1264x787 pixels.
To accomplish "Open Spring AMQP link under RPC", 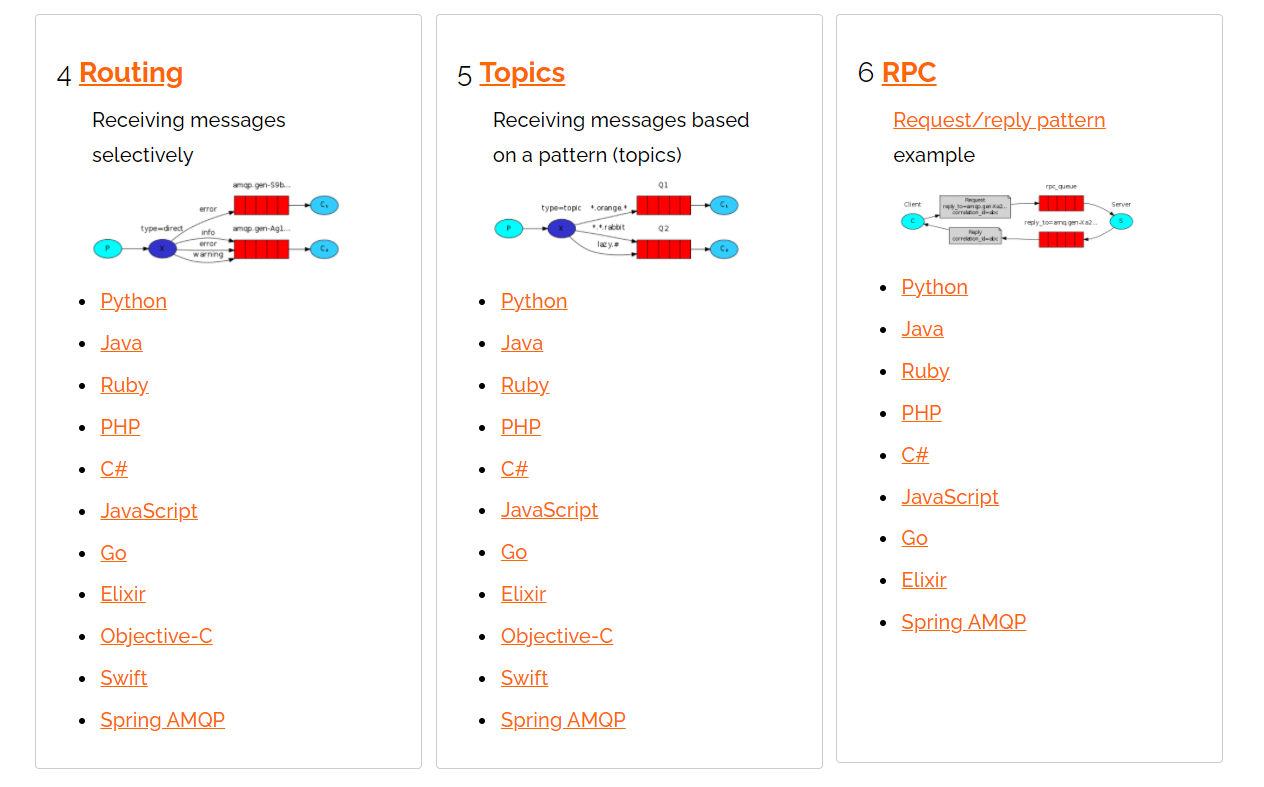I will pyautogui.click(x=964, y=622).
